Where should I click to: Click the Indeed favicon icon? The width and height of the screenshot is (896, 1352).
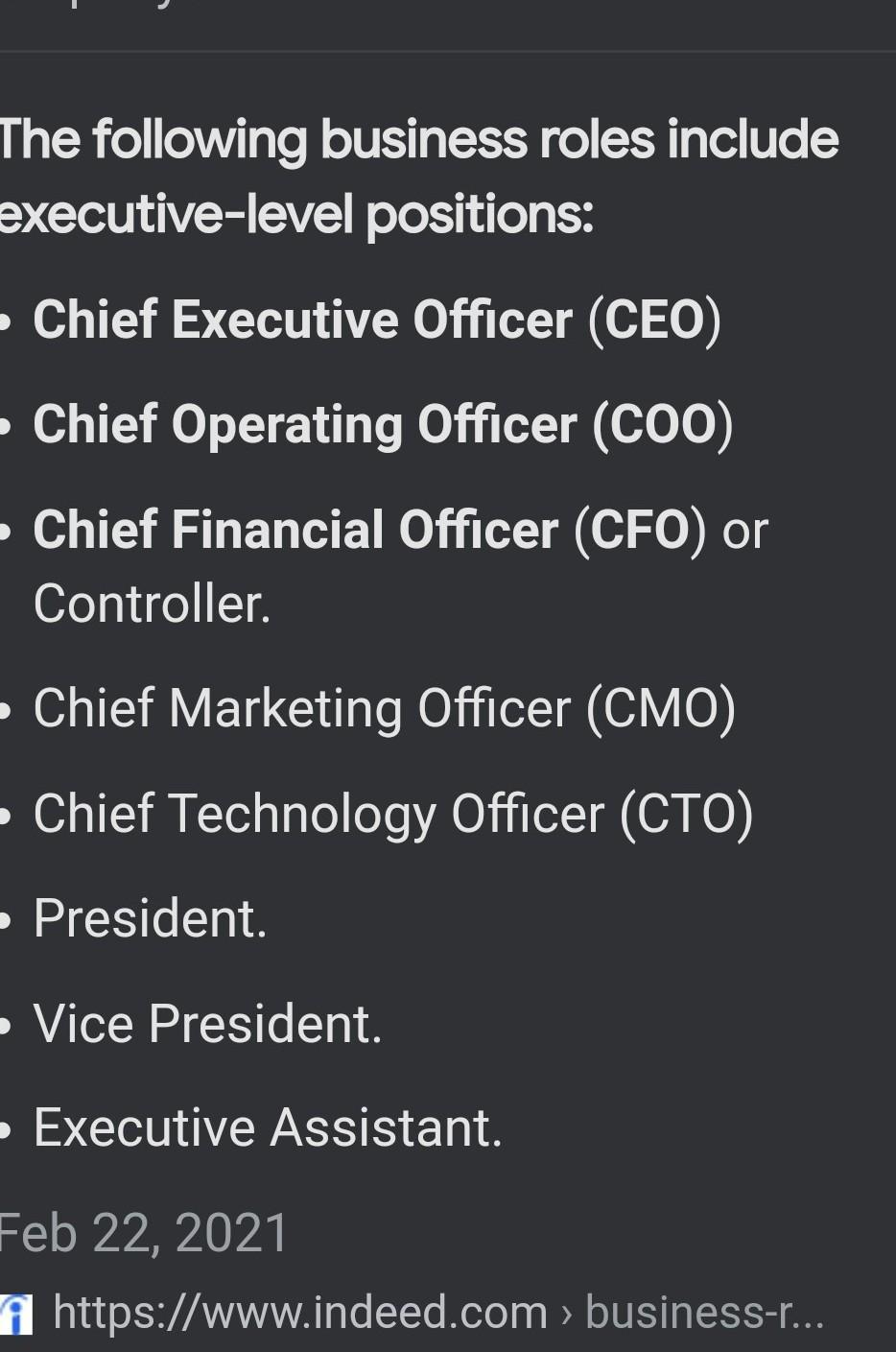pos(16,1314)
